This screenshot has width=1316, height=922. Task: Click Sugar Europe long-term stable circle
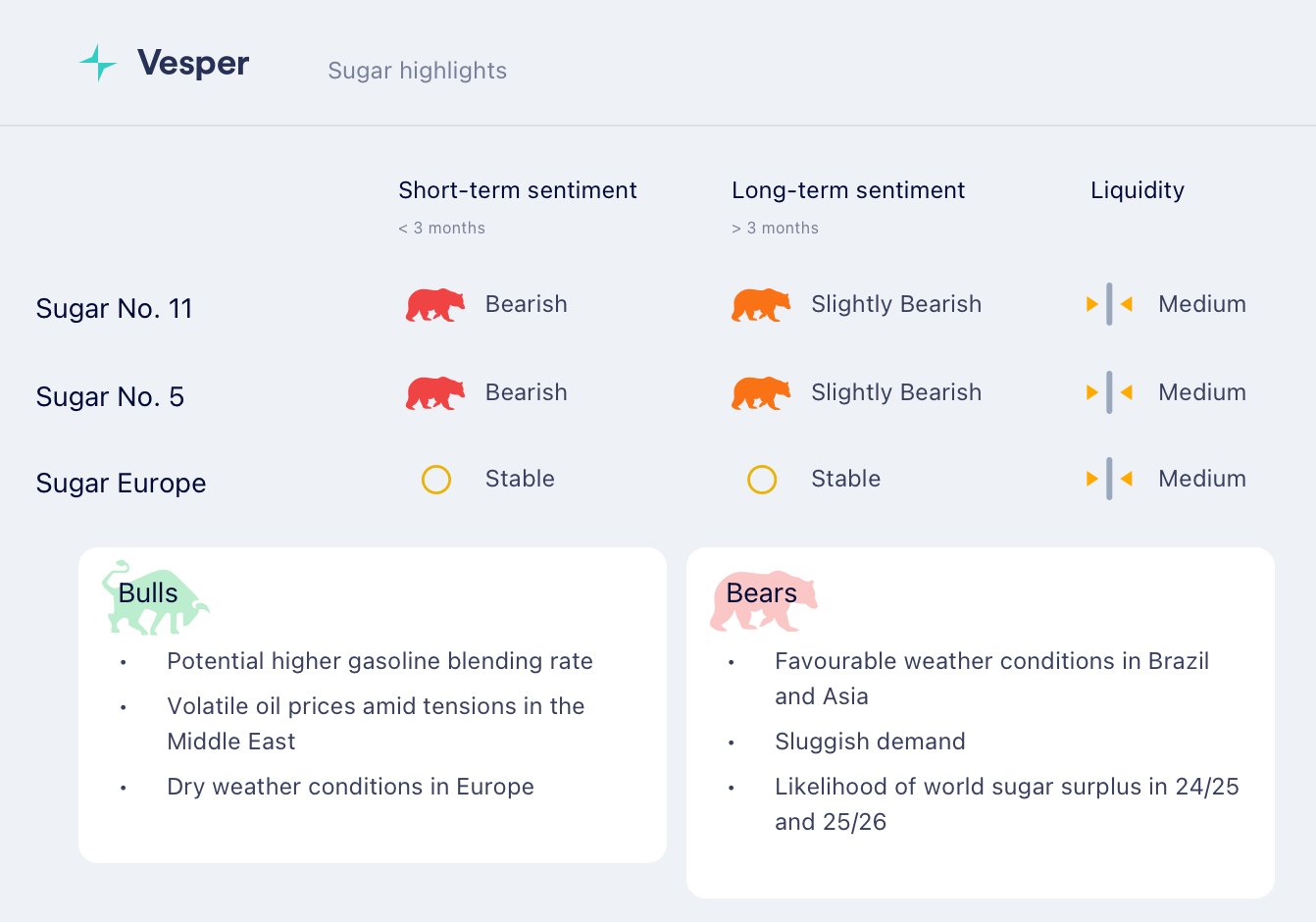point(762,480)
